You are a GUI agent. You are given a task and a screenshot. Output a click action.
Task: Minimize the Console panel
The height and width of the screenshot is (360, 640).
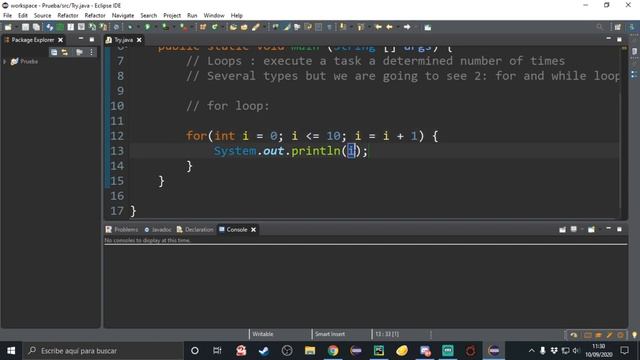click(x=608, y=229)
